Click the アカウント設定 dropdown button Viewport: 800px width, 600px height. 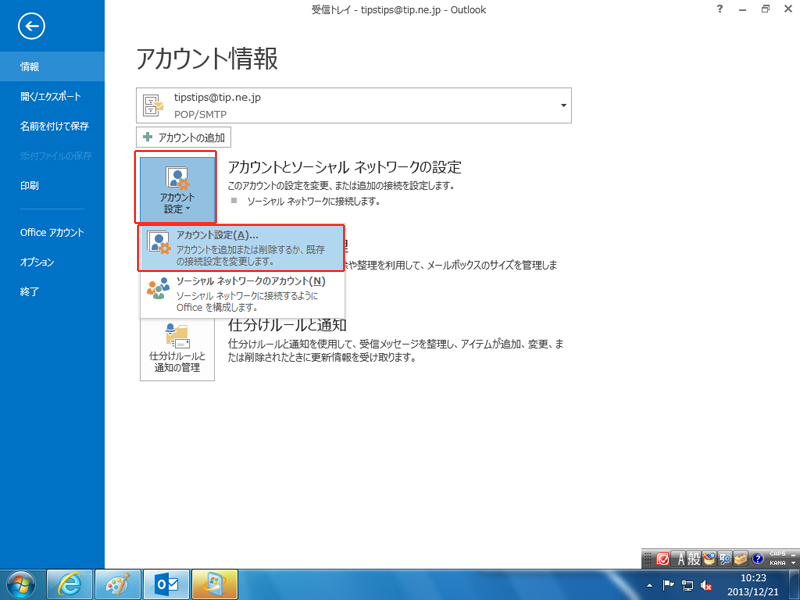[177, 188]
